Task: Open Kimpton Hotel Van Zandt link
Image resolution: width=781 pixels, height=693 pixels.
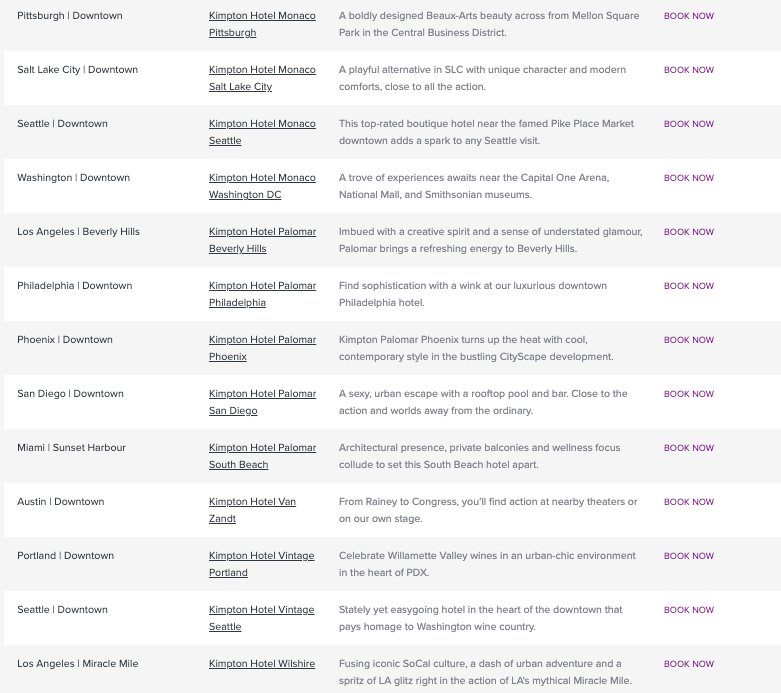Action: click(253, 510)
